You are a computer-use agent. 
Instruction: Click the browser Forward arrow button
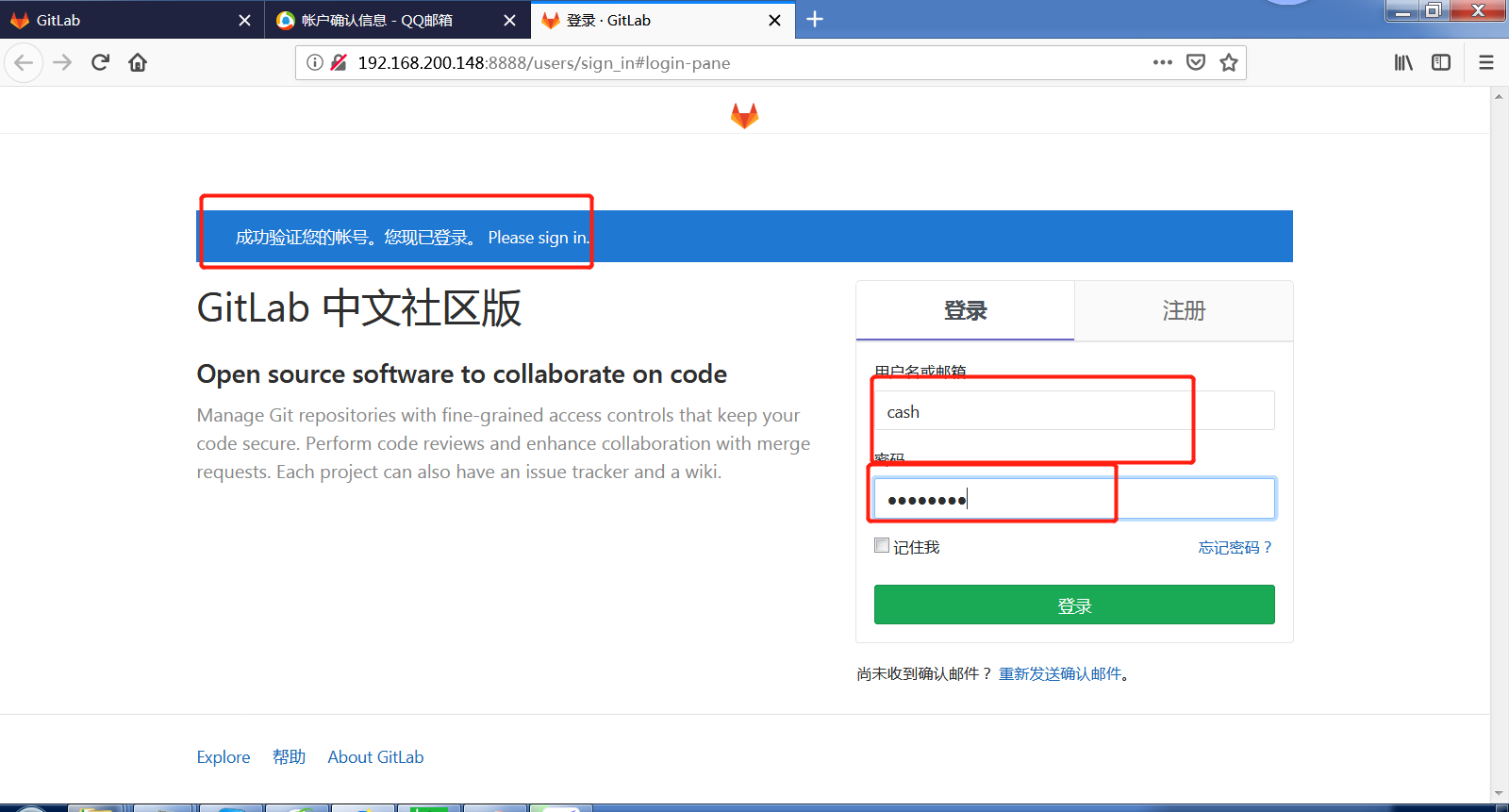coord(62,63)
